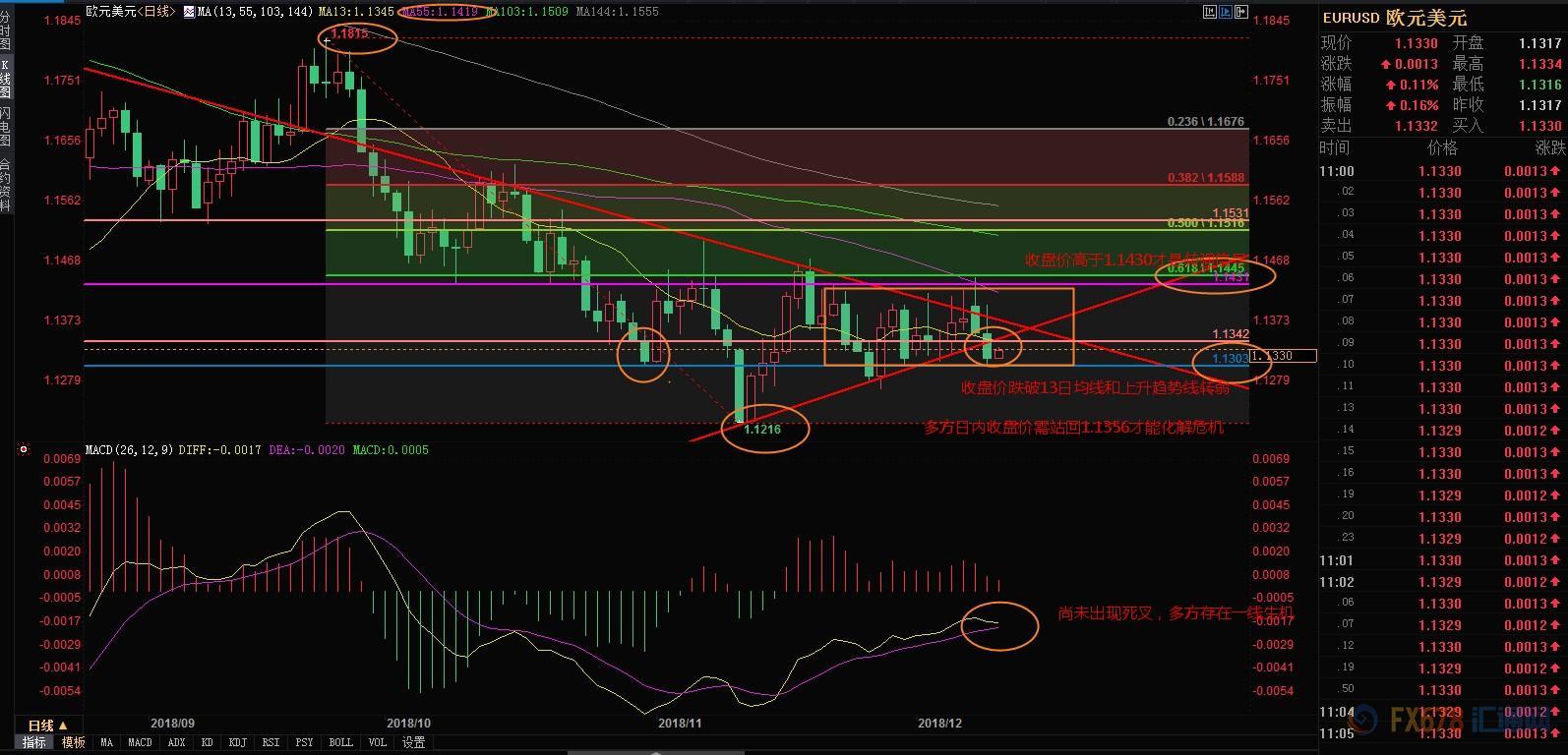This screenshot has width=1568, height=755.
Task: Click the 价格 column header
Action: (1442, 147)
